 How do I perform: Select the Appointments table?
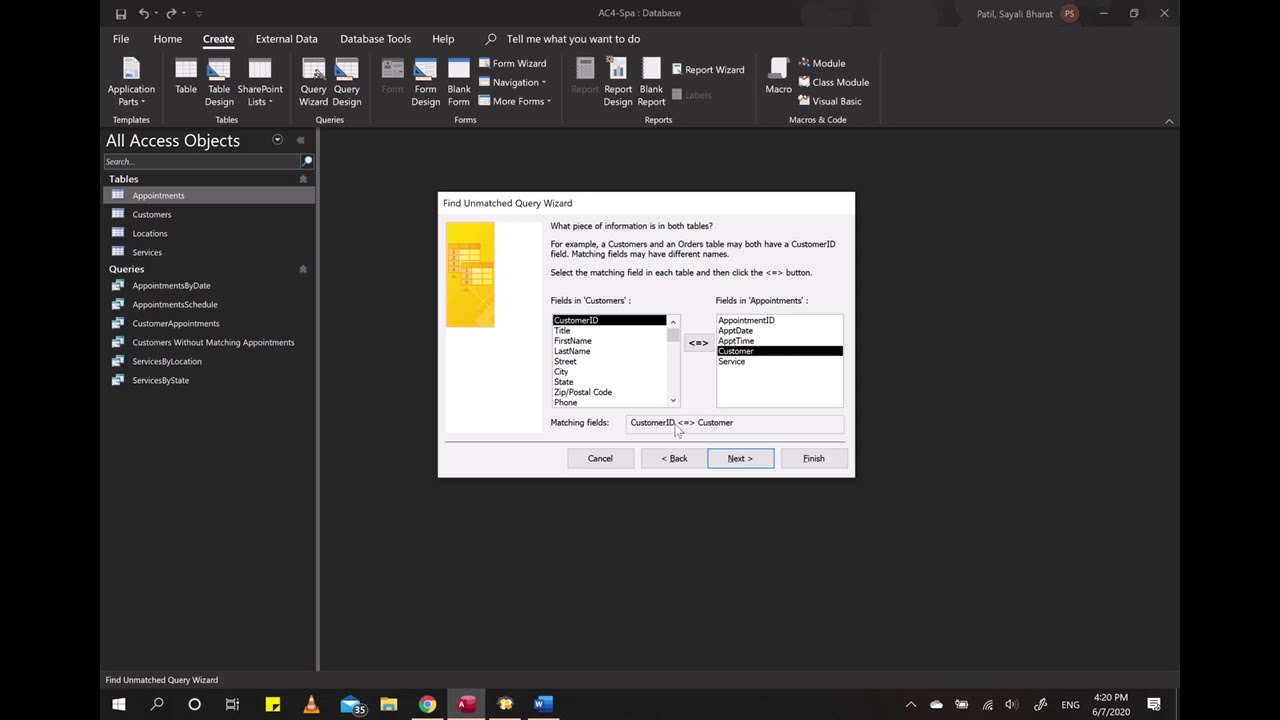pyautogui.click(x=209, y=195)
